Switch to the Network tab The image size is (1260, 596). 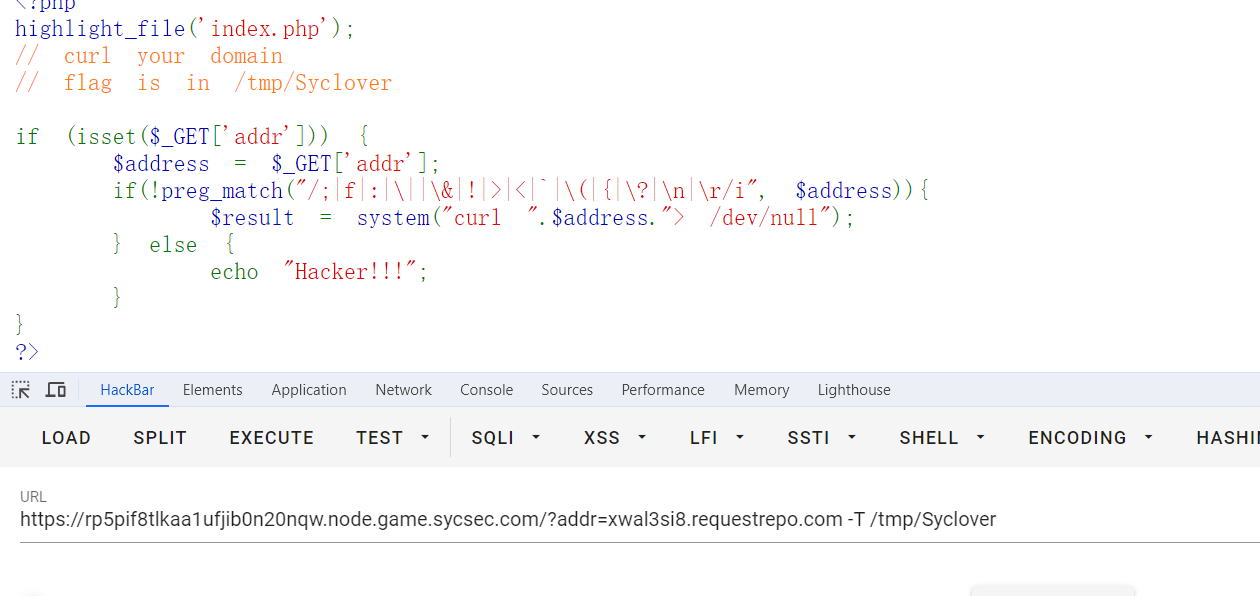click(404, 390)
